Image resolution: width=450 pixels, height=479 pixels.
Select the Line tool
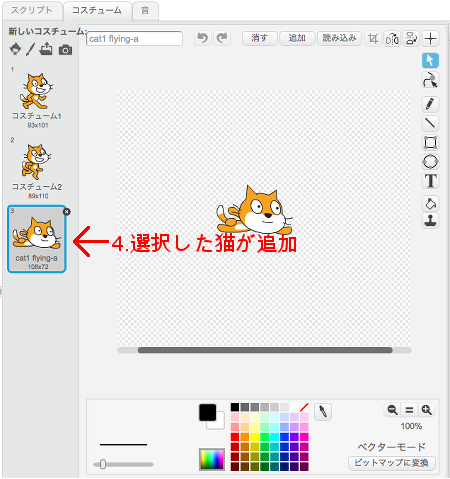pos(430,123)
